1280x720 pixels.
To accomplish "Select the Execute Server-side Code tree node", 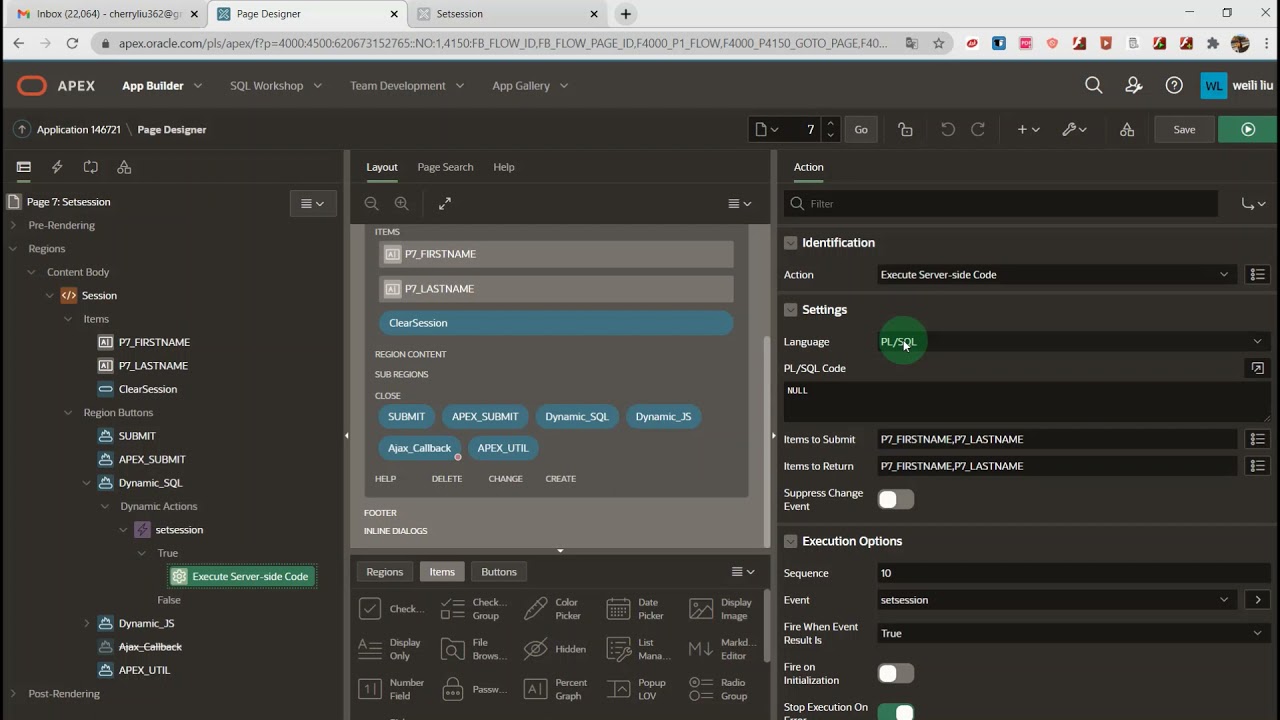I will (x=243, y=577).
